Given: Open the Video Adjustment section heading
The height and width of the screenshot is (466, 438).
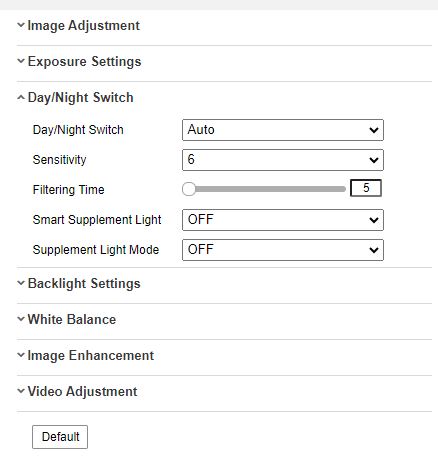Looking at the screenshot, I should (x=82, y=392).
